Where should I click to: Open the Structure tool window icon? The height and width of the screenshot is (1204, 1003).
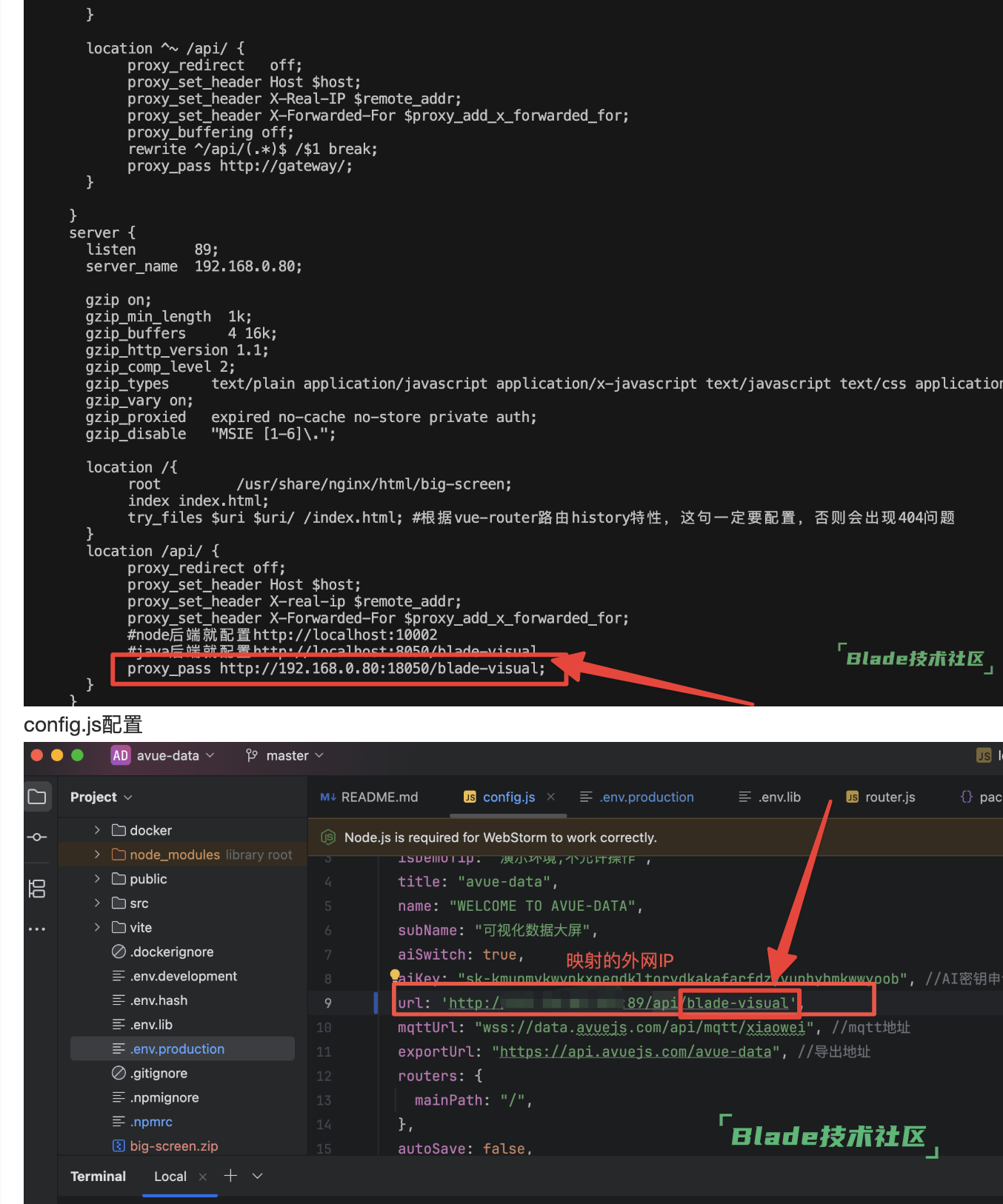tap(37, 889)
